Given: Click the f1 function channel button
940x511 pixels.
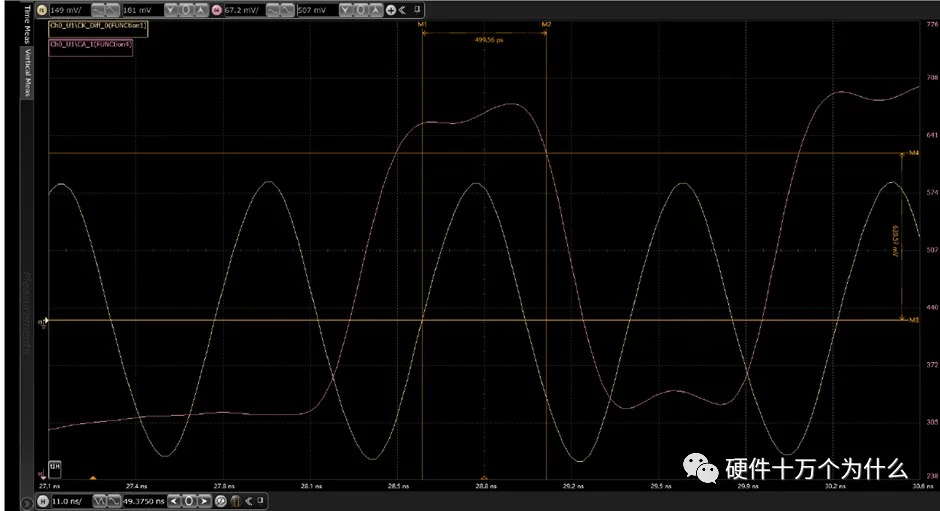Looking at the screenshot, I should tap(41, 9).
